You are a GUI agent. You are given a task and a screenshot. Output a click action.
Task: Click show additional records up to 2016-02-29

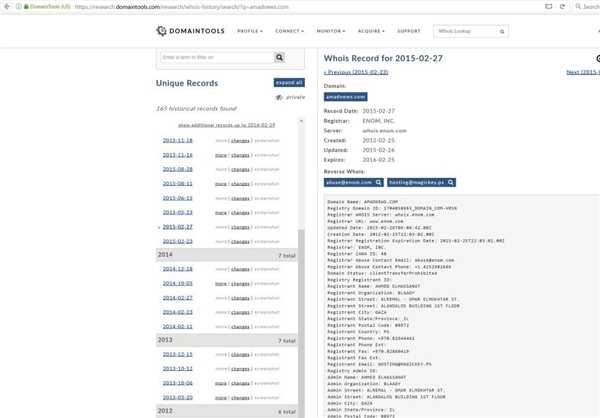click(227, 125)
